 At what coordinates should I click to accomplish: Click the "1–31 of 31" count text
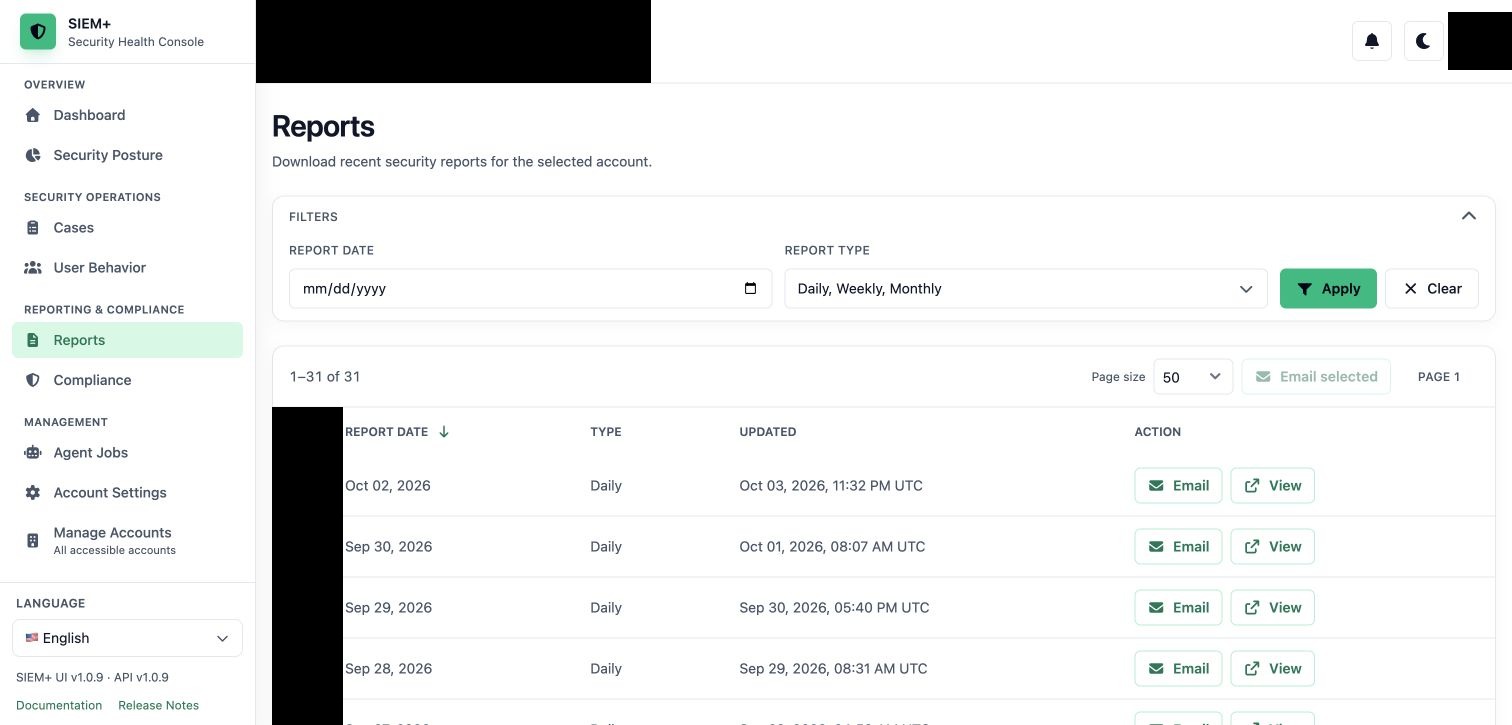pyautogui.click(x=325, y=377)
